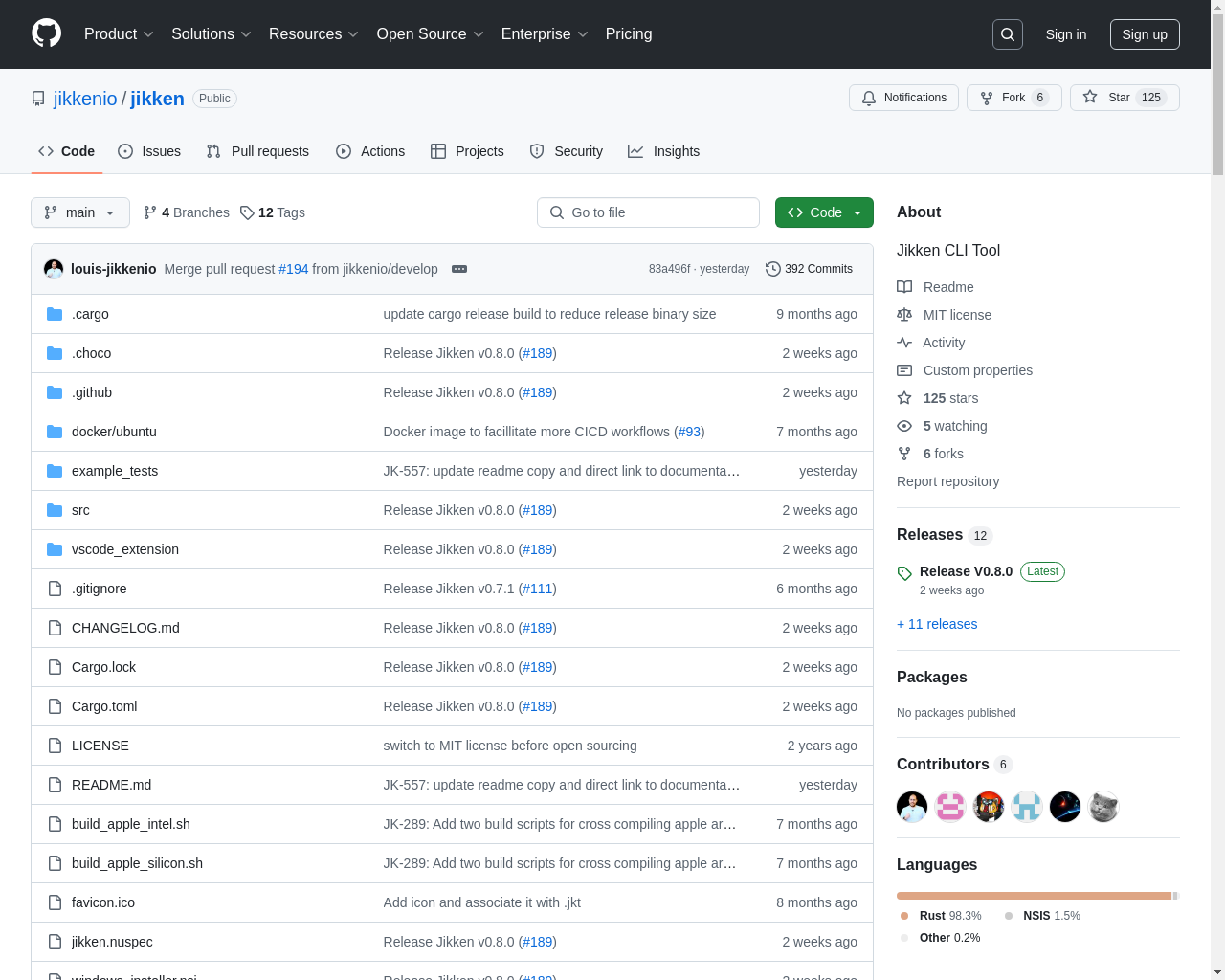1225x980 pixels.
Task: Click the forks icon in About
Action: (904, 454)
